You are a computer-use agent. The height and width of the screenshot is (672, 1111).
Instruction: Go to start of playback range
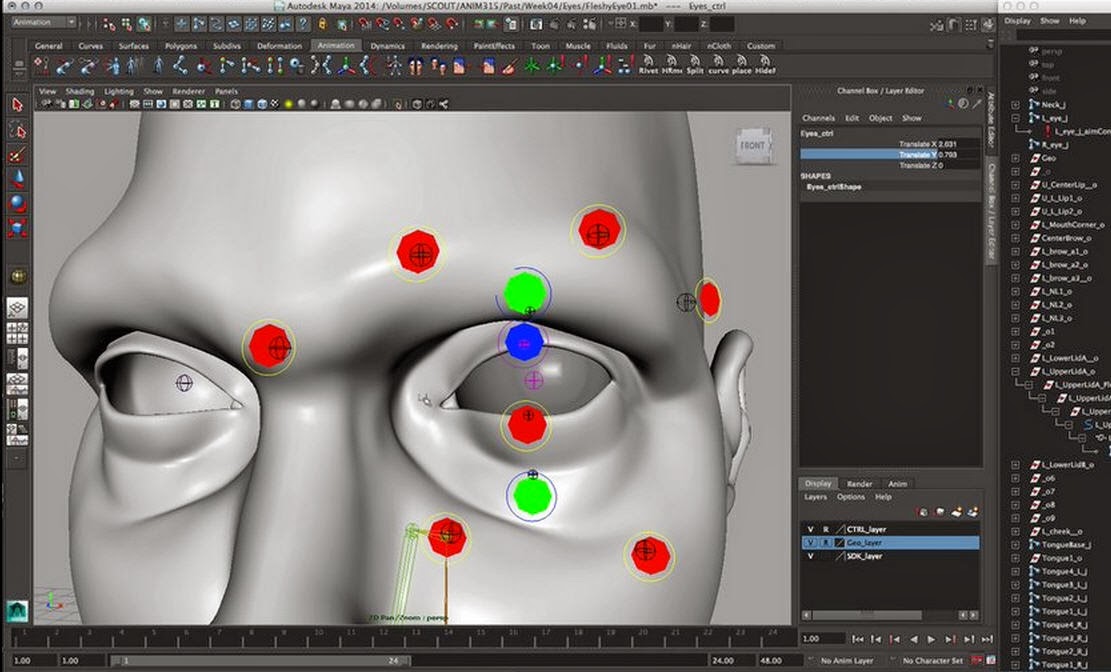click(857, 639)
